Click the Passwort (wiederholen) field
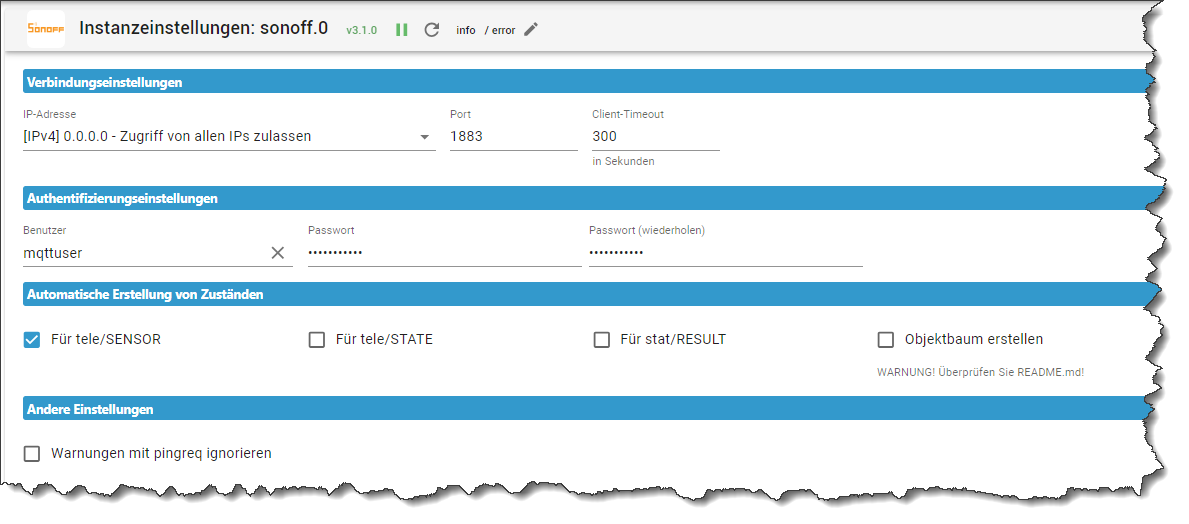Image resolution: width=1189 pixels, height=524 pixels. point(726,253)
